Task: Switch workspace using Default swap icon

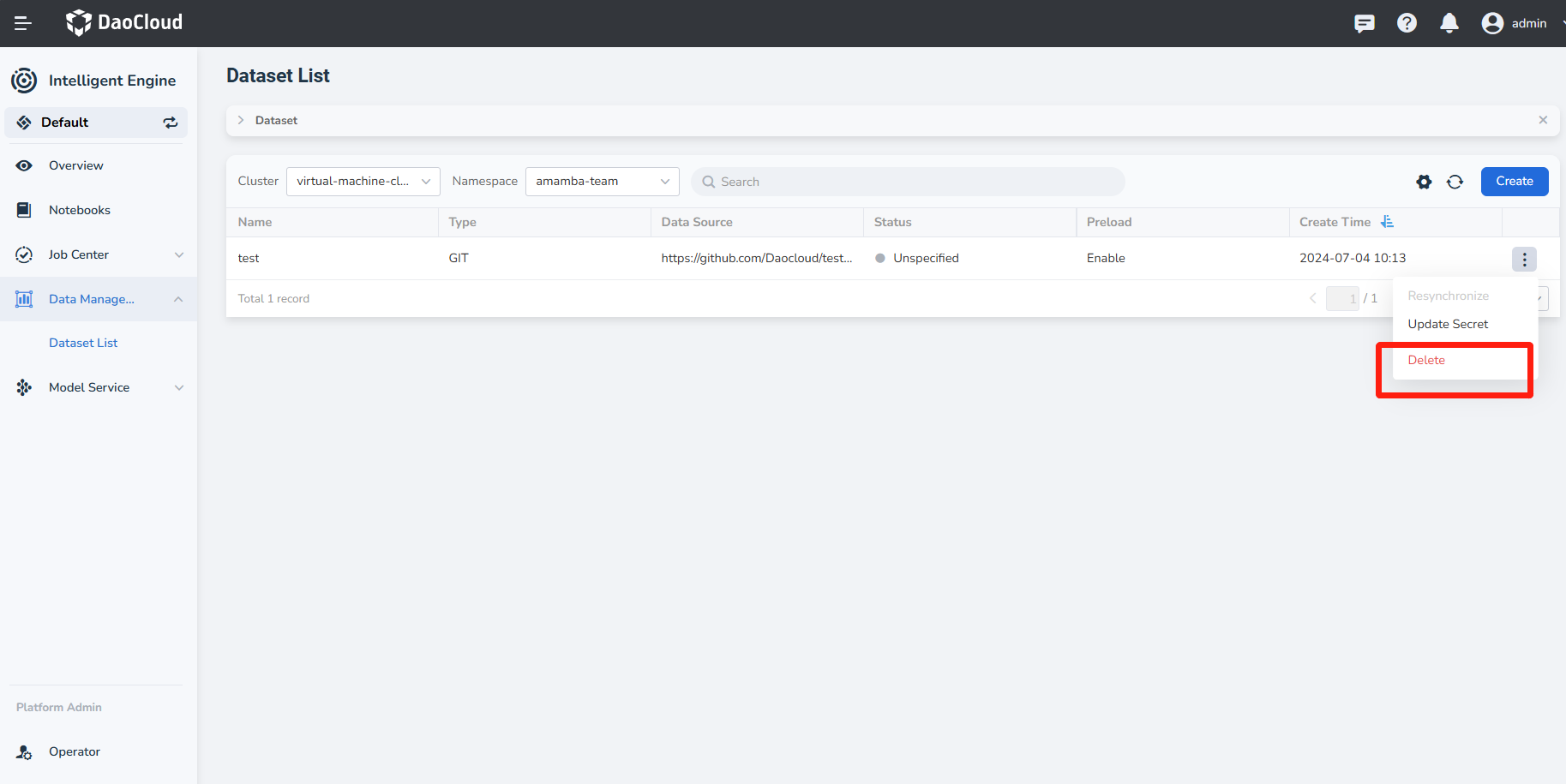Action: 171,123
